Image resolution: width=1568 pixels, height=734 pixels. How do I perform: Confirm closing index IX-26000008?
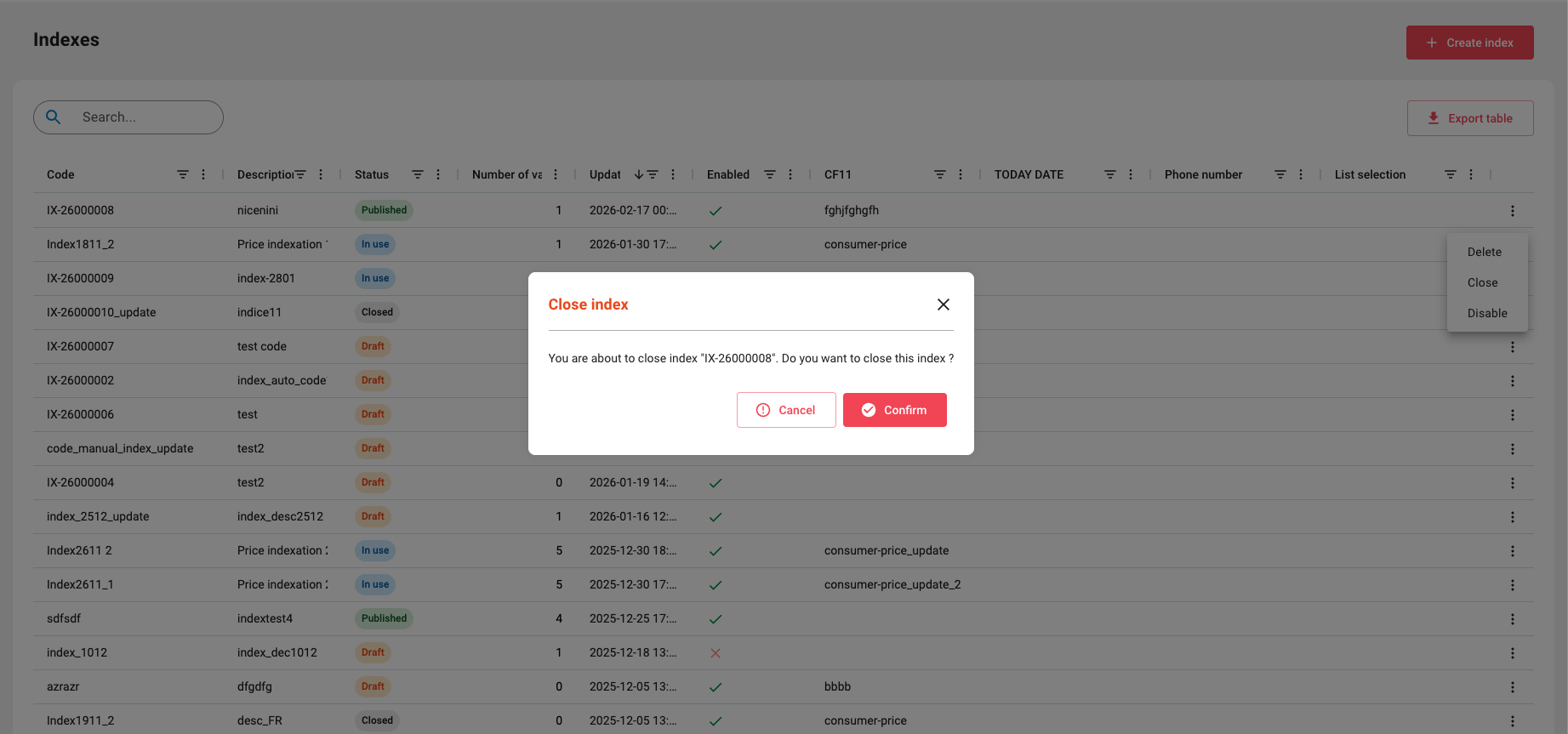[x=894, y=410]
